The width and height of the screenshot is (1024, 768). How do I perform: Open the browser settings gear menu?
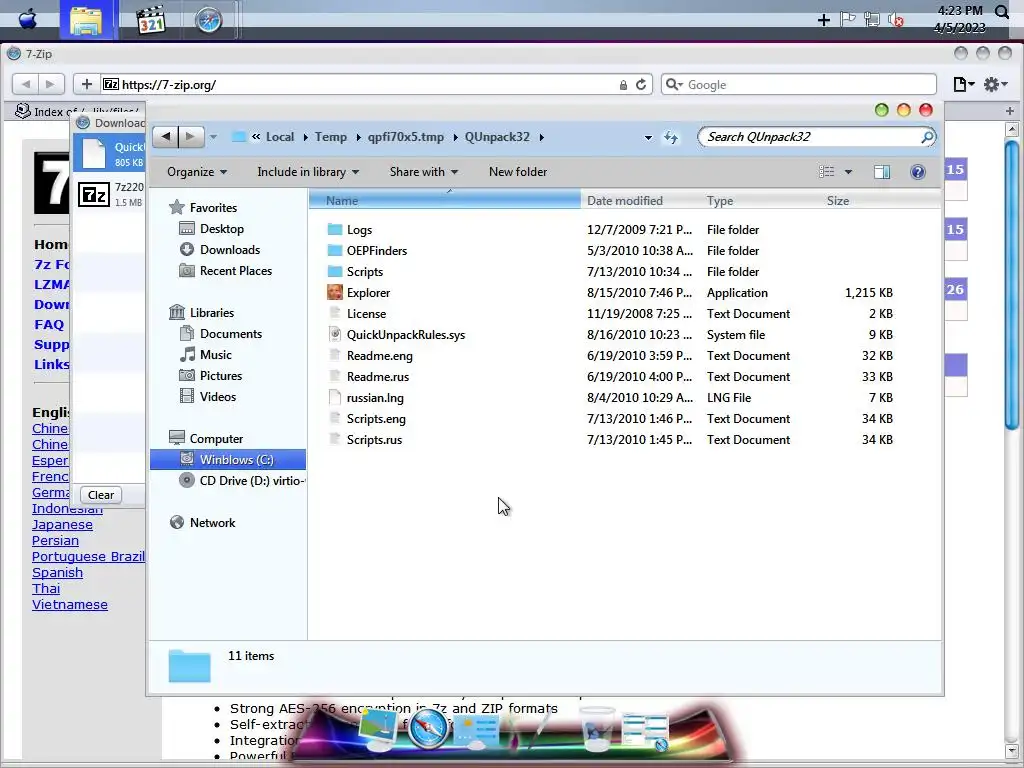click(995, 85)
